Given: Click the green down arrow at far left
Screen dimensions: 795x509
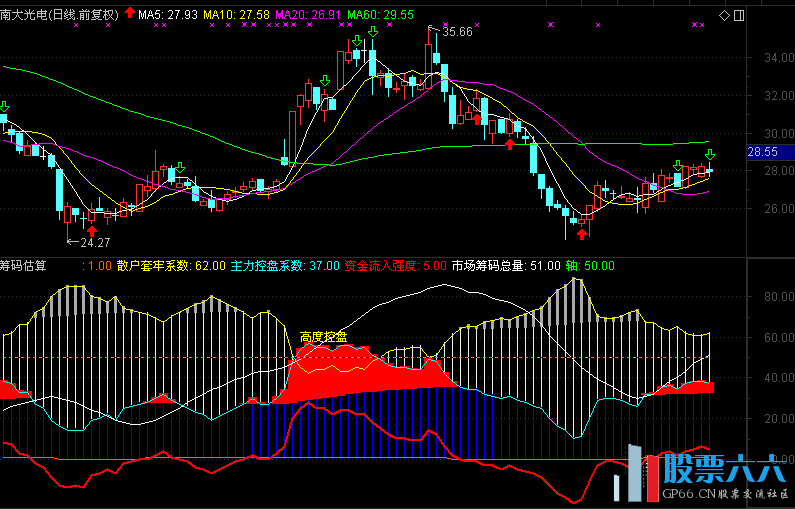Looking at the screenshot, I should pos(4,106).
